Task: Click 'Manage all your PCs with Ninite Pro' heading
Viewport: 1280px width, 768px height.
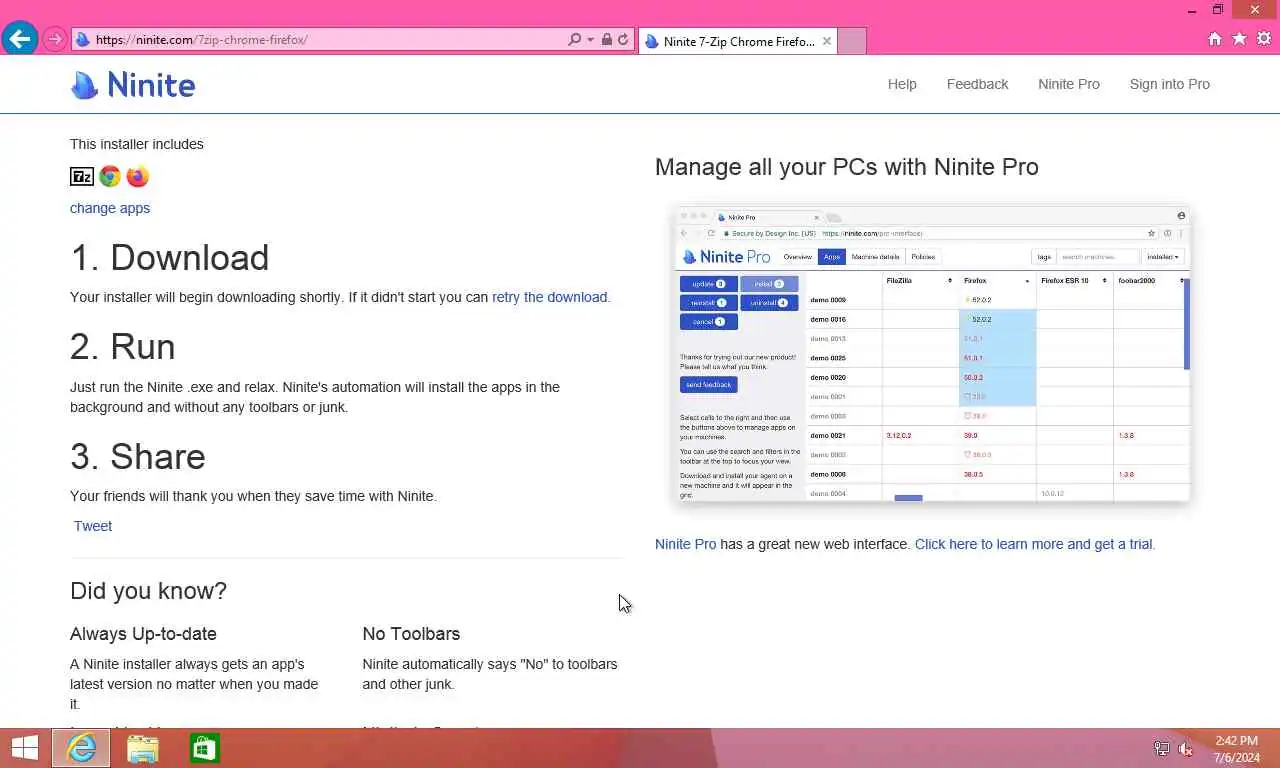Action: [x=846, y=167]
